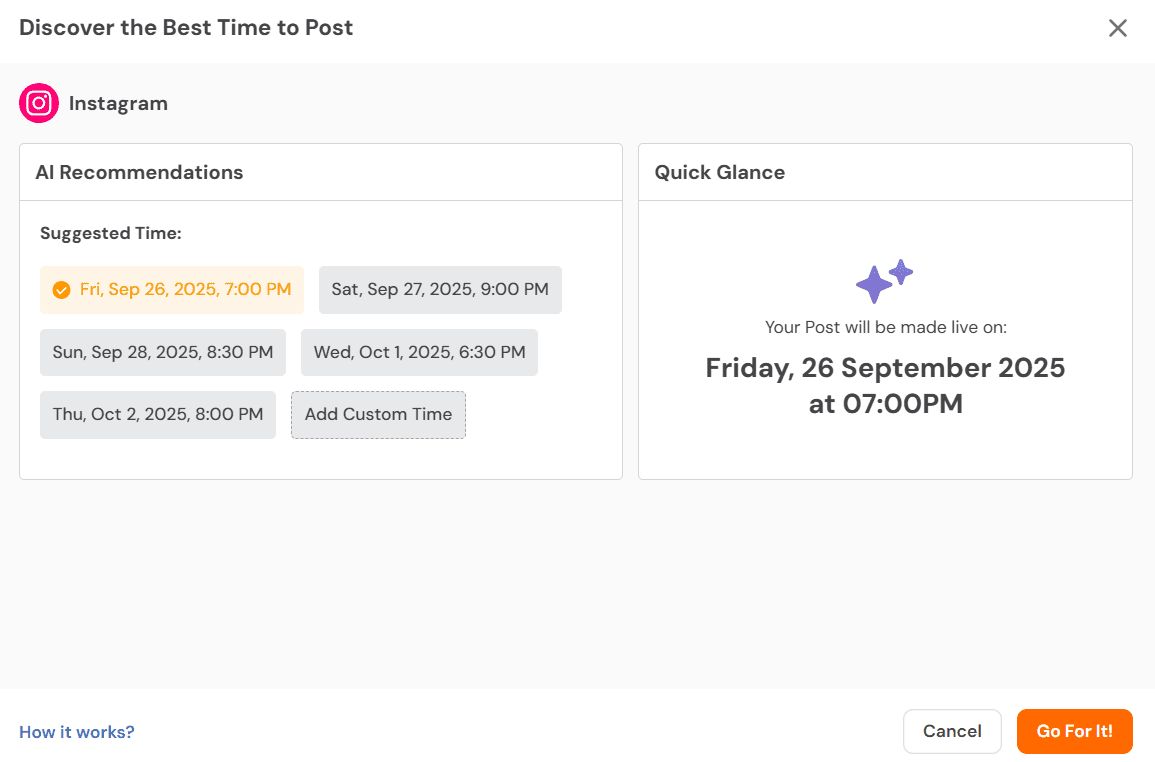Click the Instagram label next to its icon
This screenshot has width=1155, height=762.
point(118,103)
